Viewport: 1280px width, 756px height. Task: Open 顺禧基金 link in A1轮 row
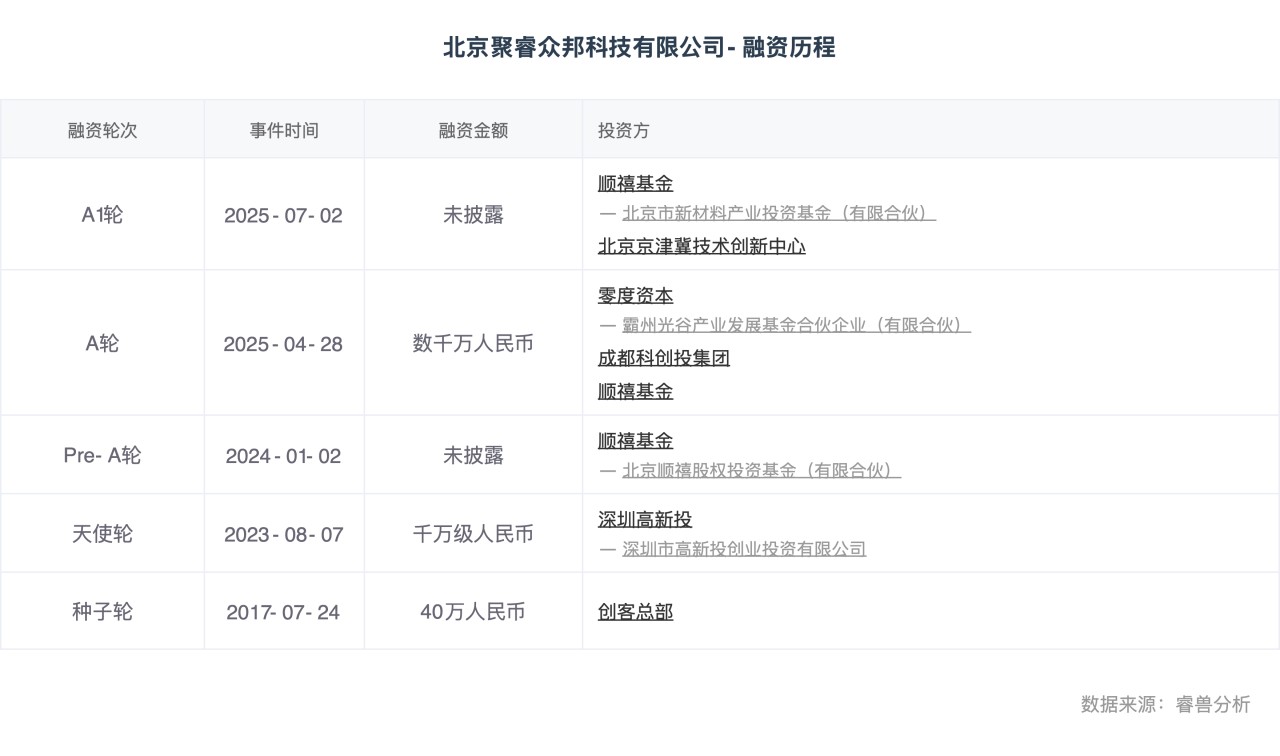pos(635,184)
